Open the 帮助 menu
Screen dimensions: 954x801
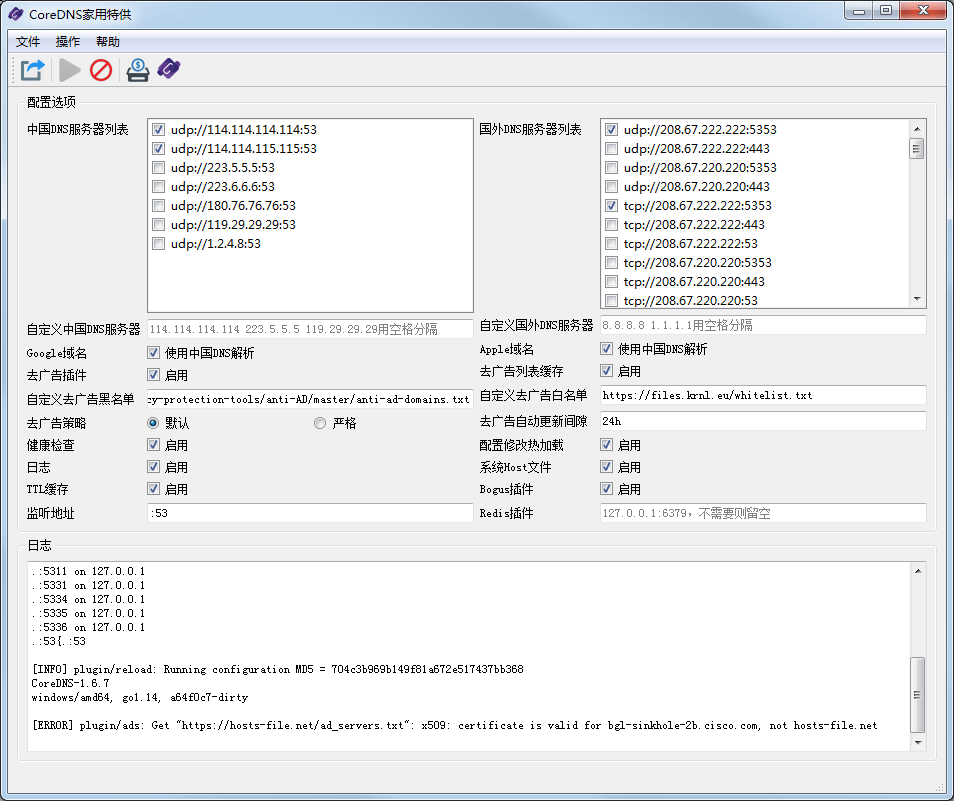pyautogui.click(x=108, y=41)
